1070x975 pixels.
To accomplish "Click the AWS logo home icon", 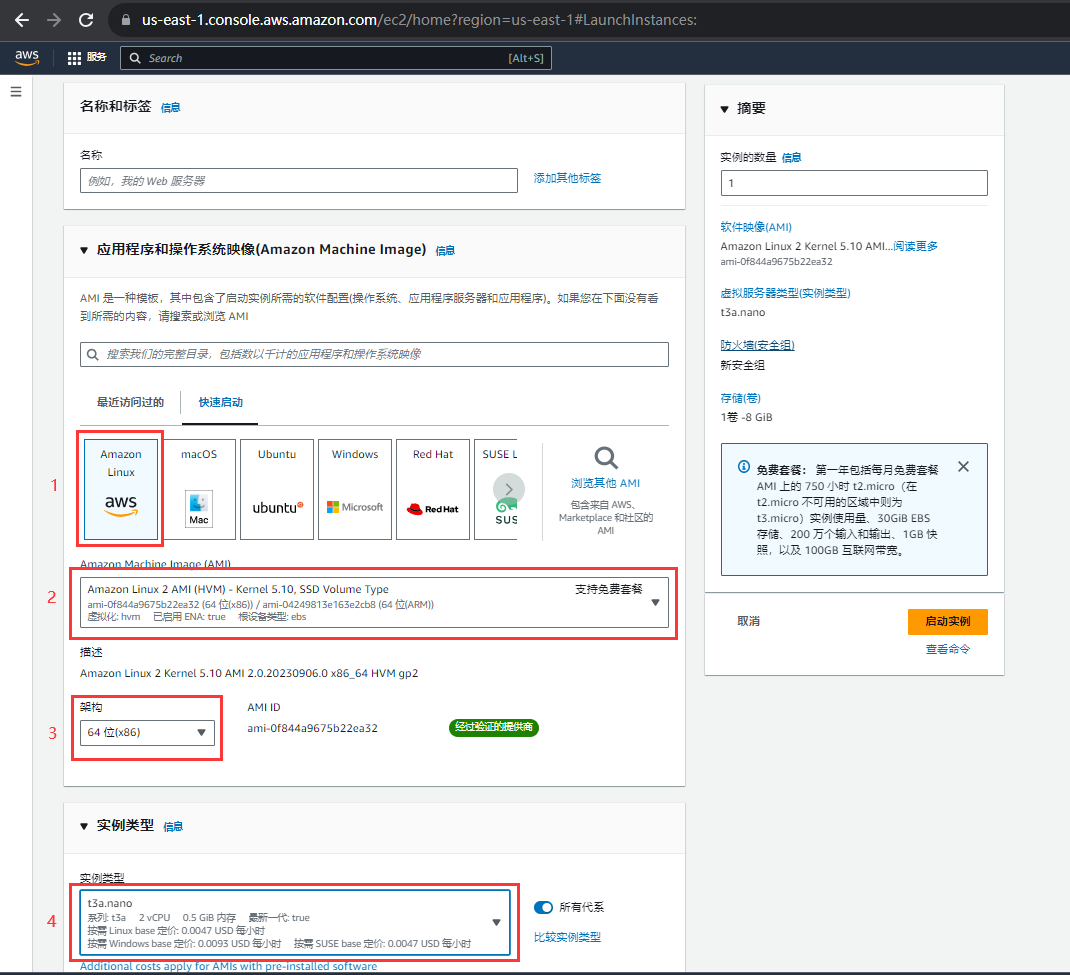I will pos(27,58).
